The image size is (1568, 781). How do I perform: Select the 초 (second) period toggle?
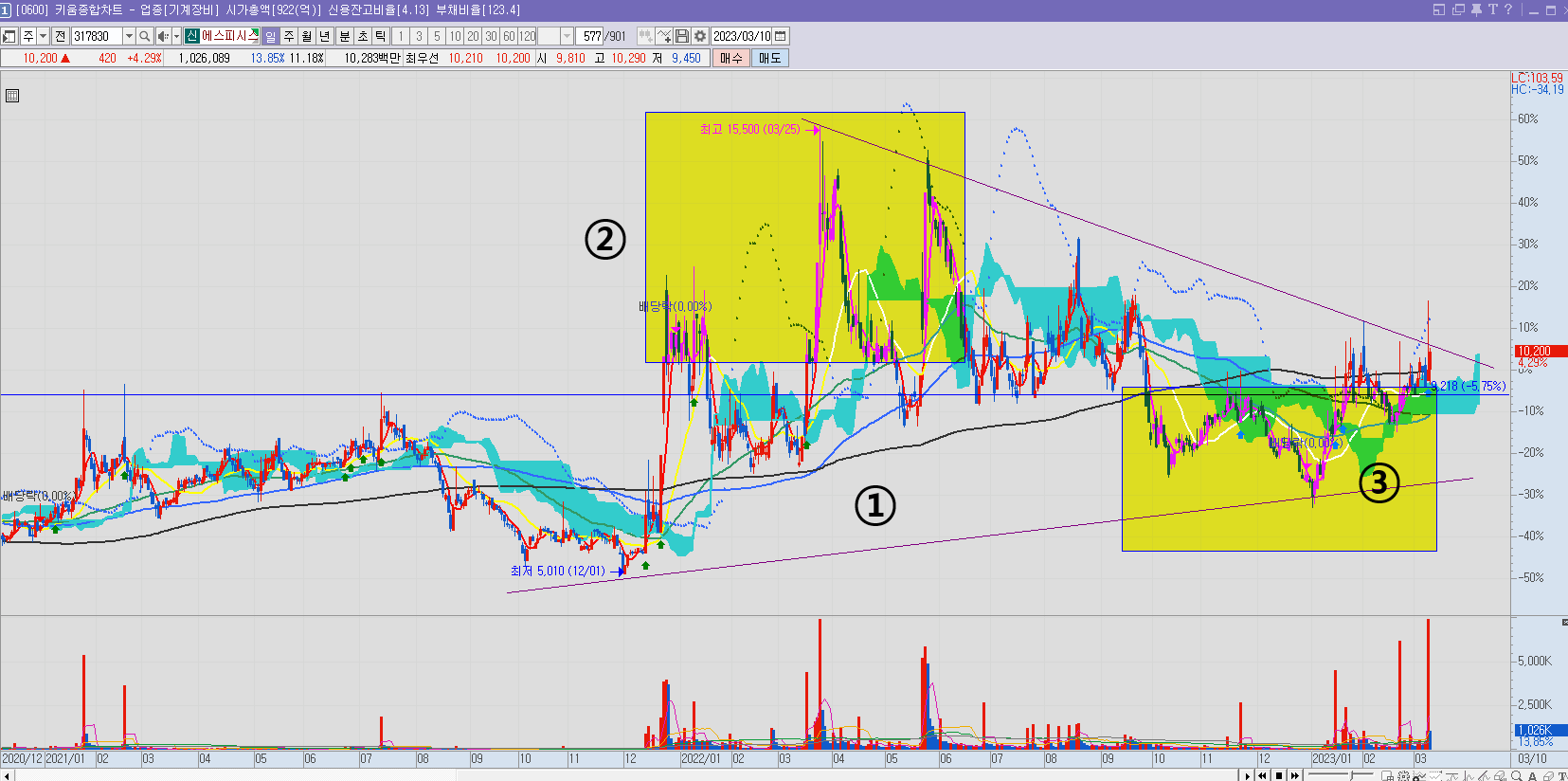pyautogui.click(x=363, y=36)
